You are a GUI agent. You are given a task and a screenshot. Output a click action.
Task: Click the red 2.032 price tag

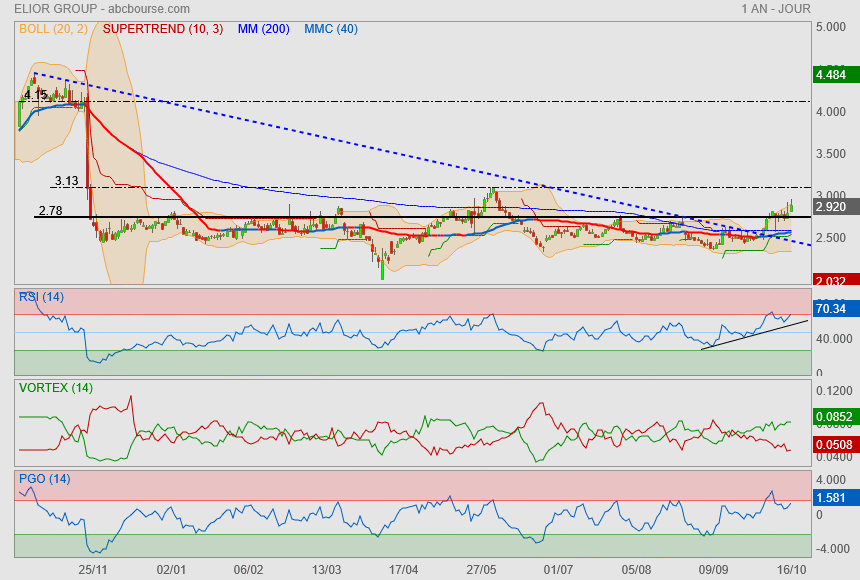pyautogui.click(x=831, y=281)
